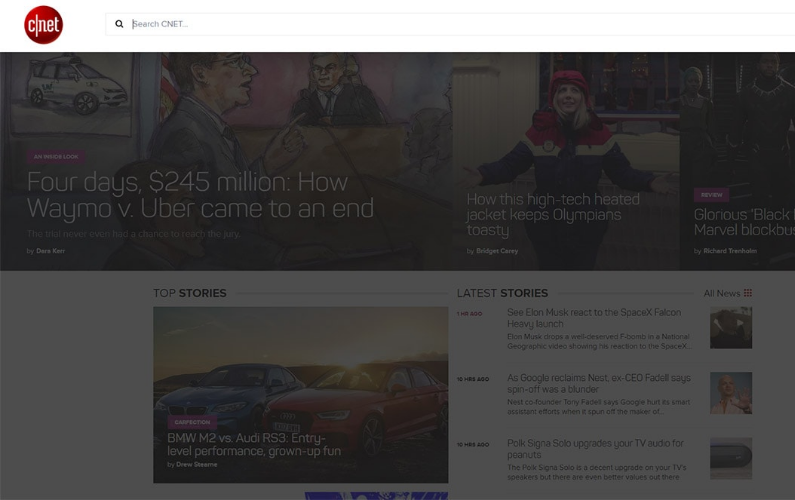The image size is (795, 500).
Task: Read the high-tech heated jacket story
Action: [553, 215]
